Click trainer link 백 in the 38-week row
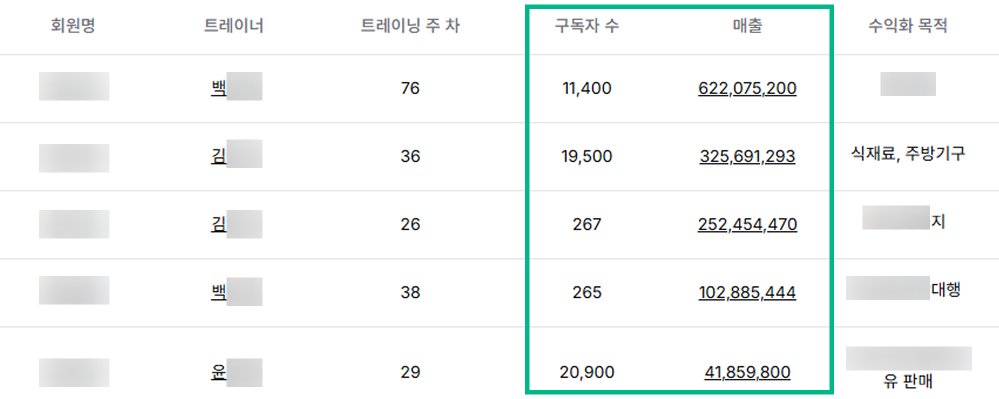Screen dimensions: 999x399 pos(219,293)
